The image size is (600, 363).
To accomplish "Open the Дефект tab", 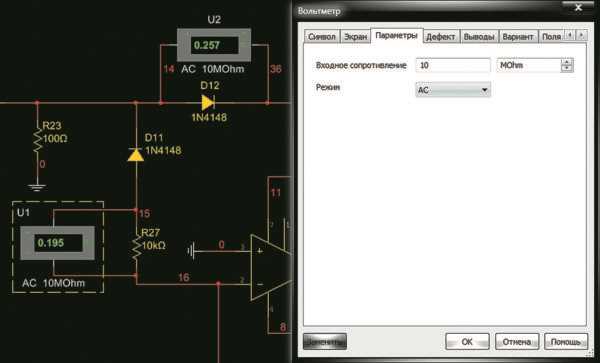I will click(x=441, y=37).
